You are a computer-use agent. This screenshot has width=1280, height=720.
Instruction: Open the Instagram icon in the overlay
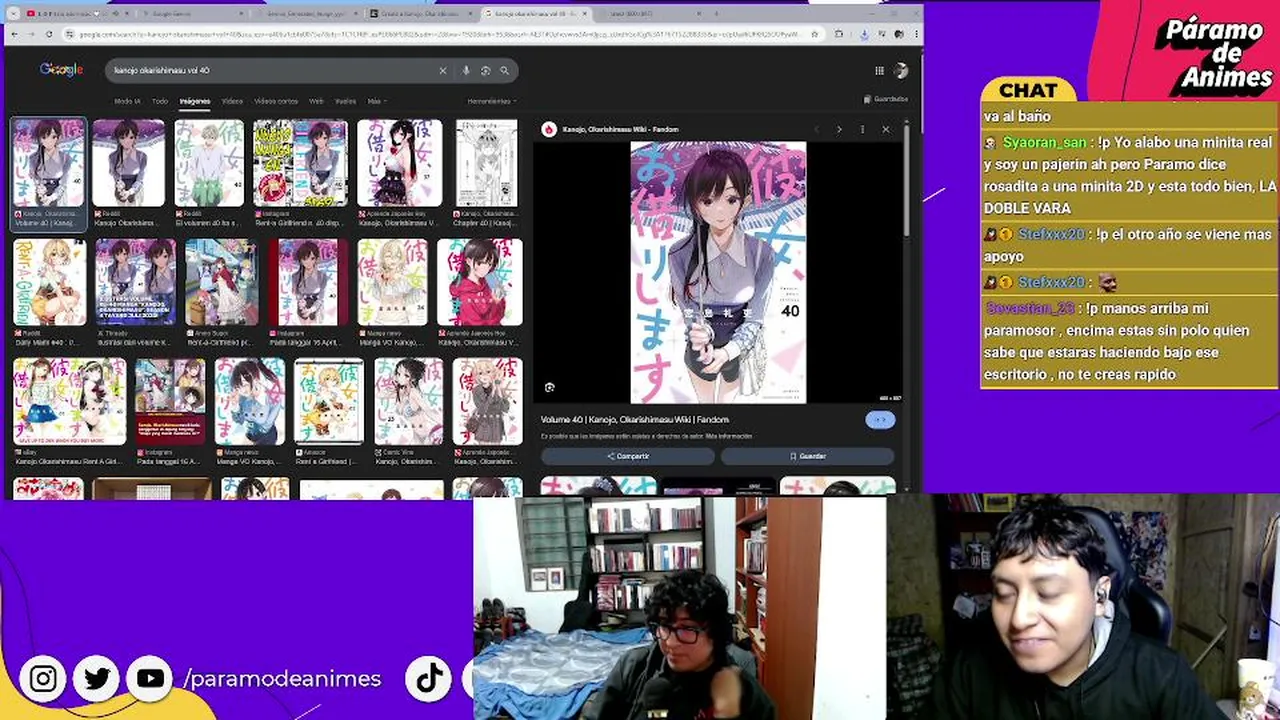43,679
